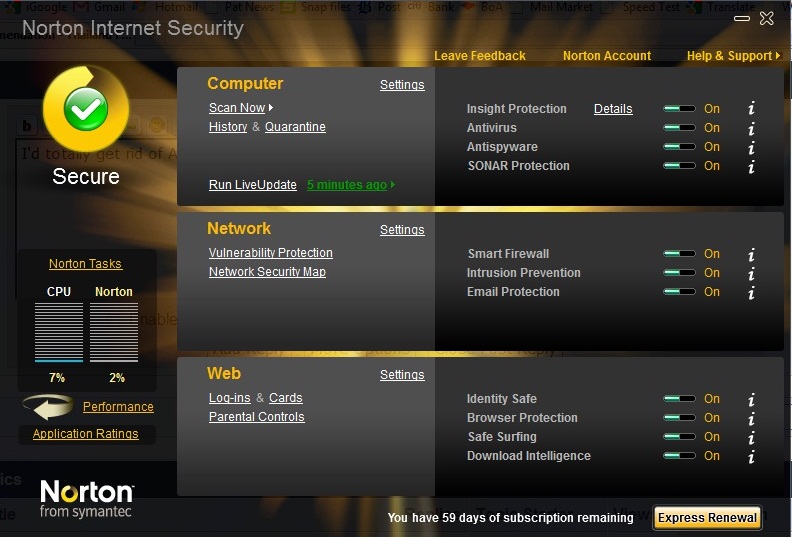Open info icon for SONAR Protection
Screen dimensions: 792x537
point(751,166)
